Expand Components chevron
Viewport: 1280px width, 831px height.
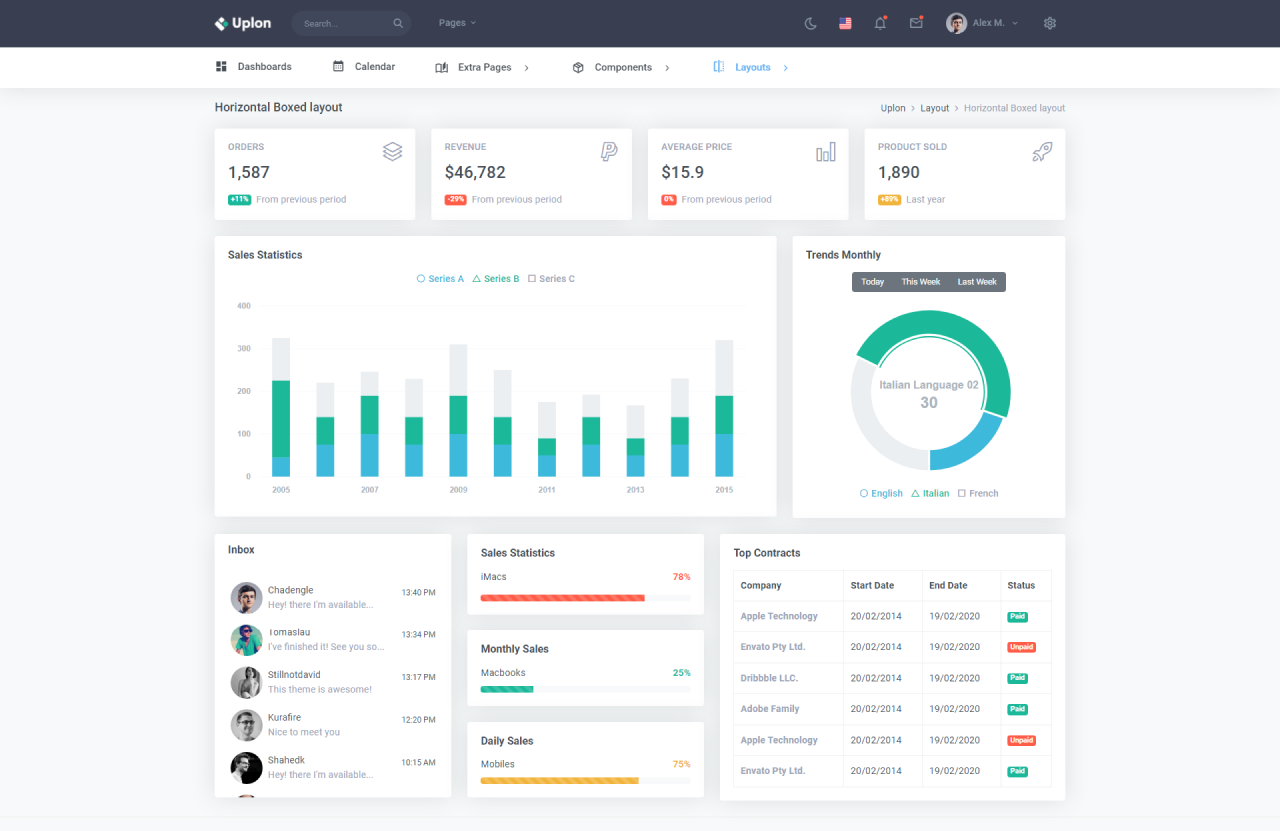click(x=667, y=68)
